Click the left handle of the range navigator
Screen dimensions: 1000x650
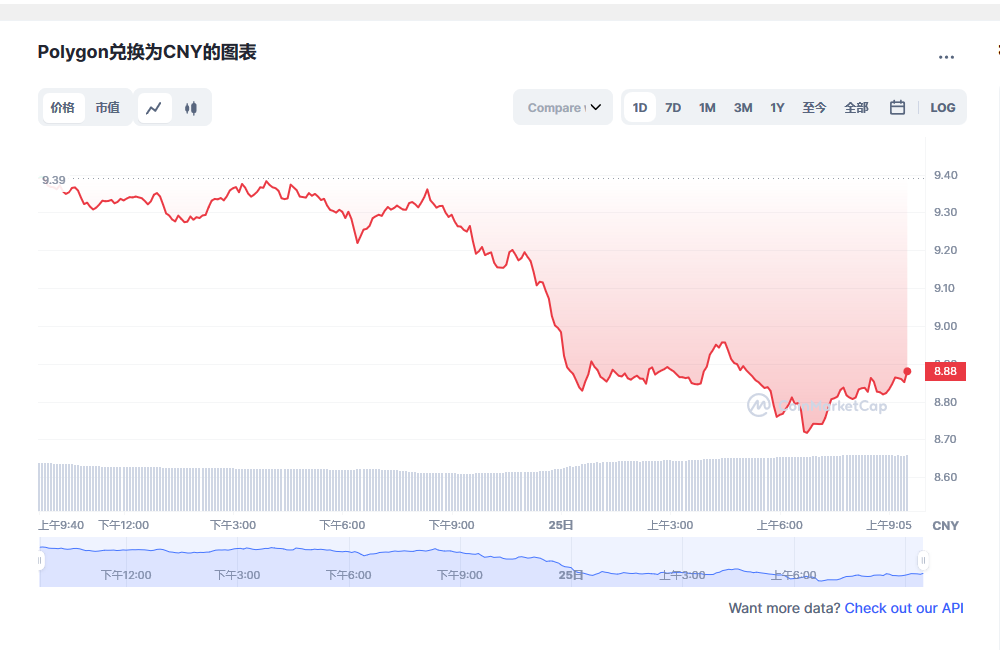(x=40, y=561)
